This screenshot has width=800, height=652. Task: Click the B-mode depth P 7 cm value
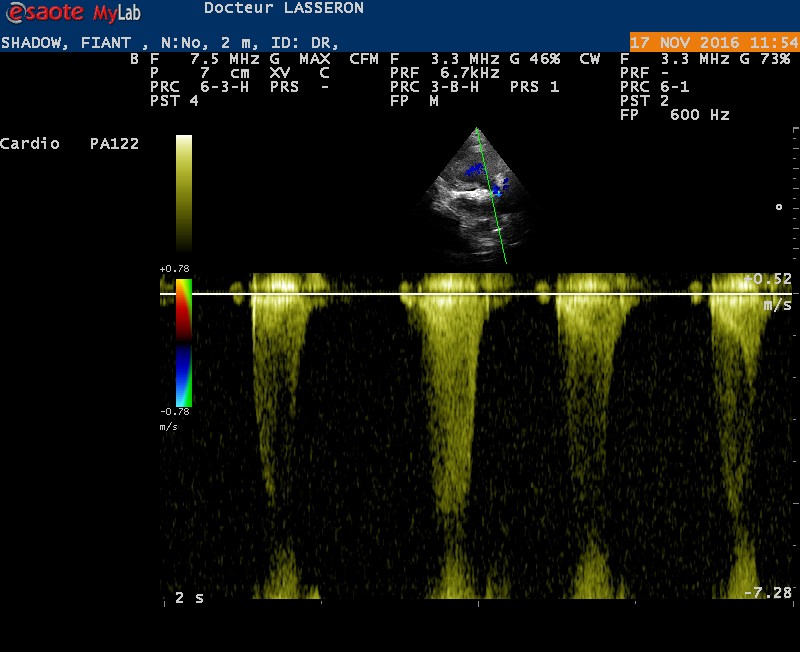(x=200, y=73)
